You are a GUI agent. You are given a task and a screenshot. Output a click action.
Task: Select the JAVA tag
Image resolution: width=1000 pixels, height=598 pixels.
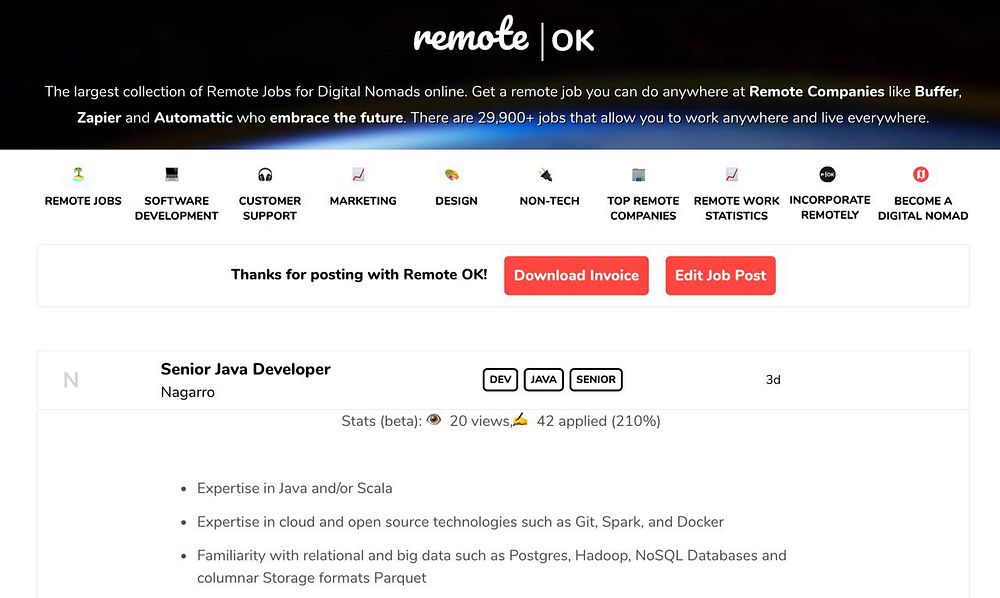point(543,379)
